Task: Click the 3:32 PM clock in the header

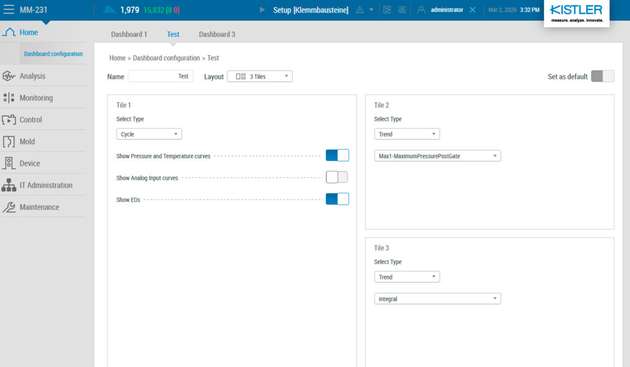Action: click(x=530, y=10)
